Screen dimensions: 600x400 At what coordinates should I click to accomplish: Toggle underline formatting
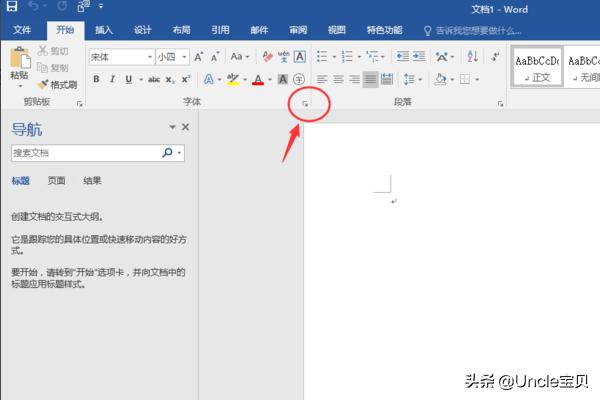130,79
